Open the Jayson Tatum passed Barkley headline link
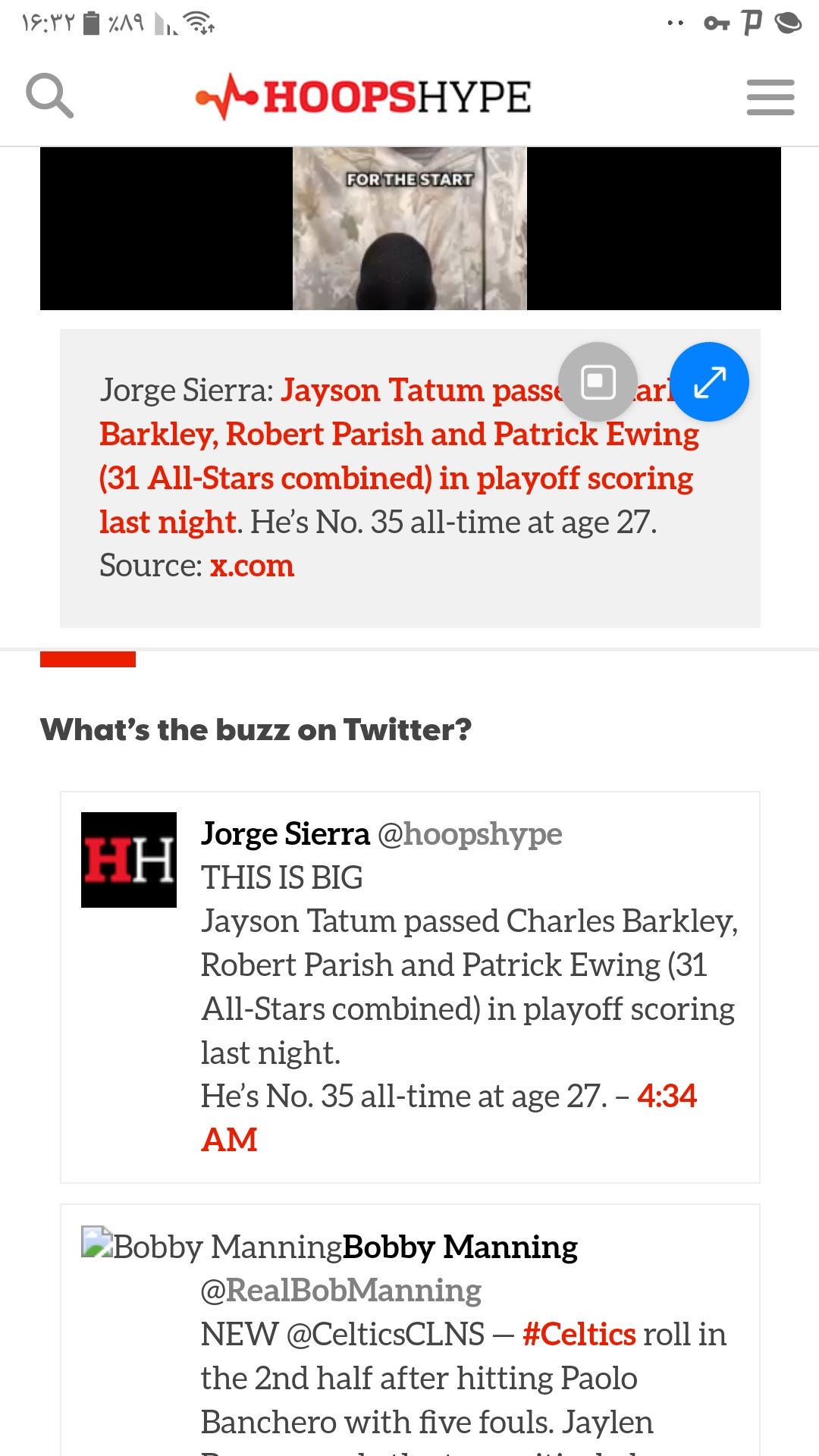819x1456 pixels. (399, 456)
